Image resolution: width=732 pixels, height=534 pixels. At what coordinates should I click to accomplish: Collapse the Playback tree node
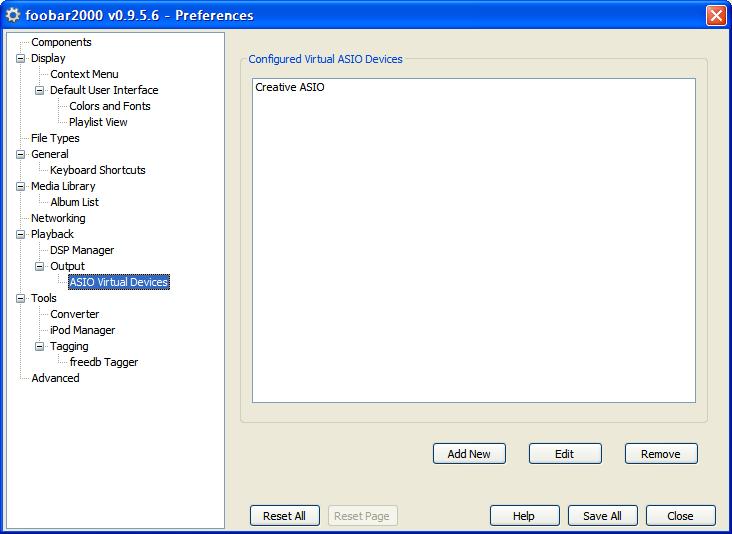21,234
